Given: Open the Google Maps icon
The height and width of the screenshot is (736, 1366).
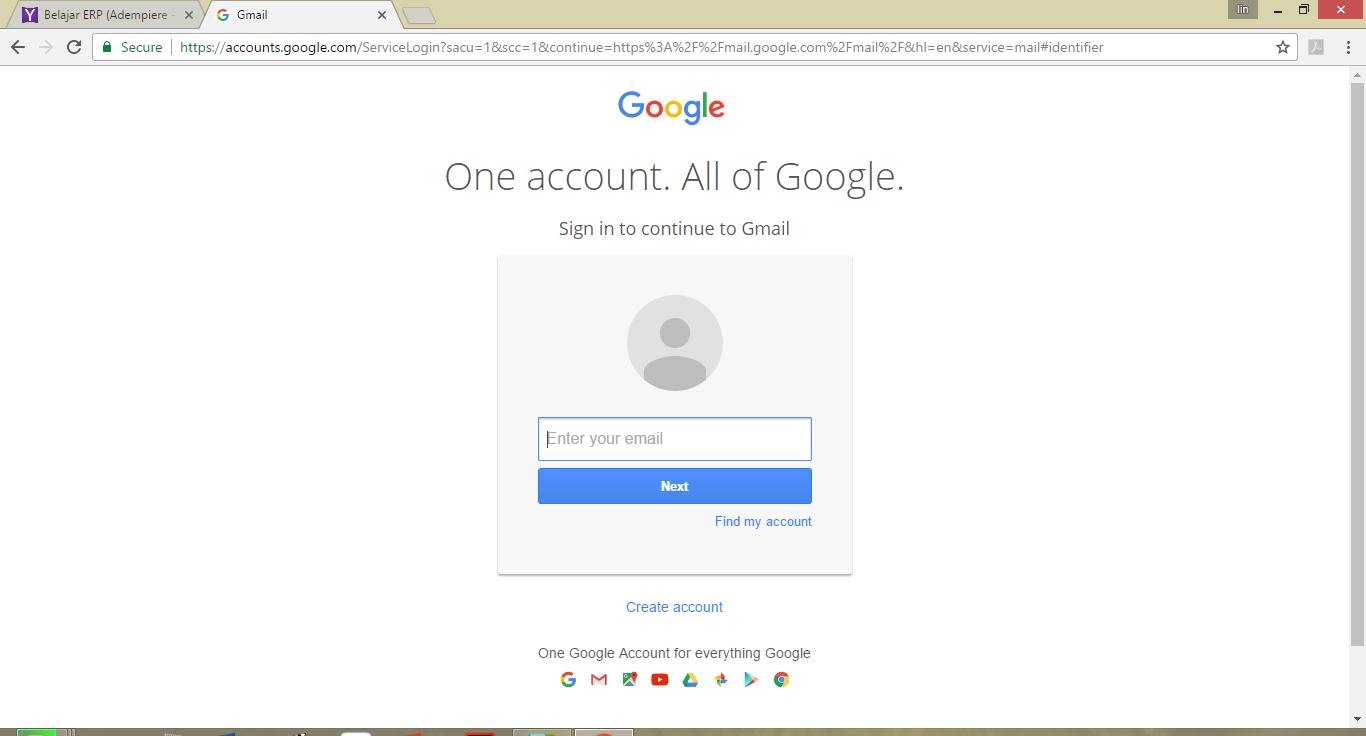Looking at the screenshot, I should point(629,680).
